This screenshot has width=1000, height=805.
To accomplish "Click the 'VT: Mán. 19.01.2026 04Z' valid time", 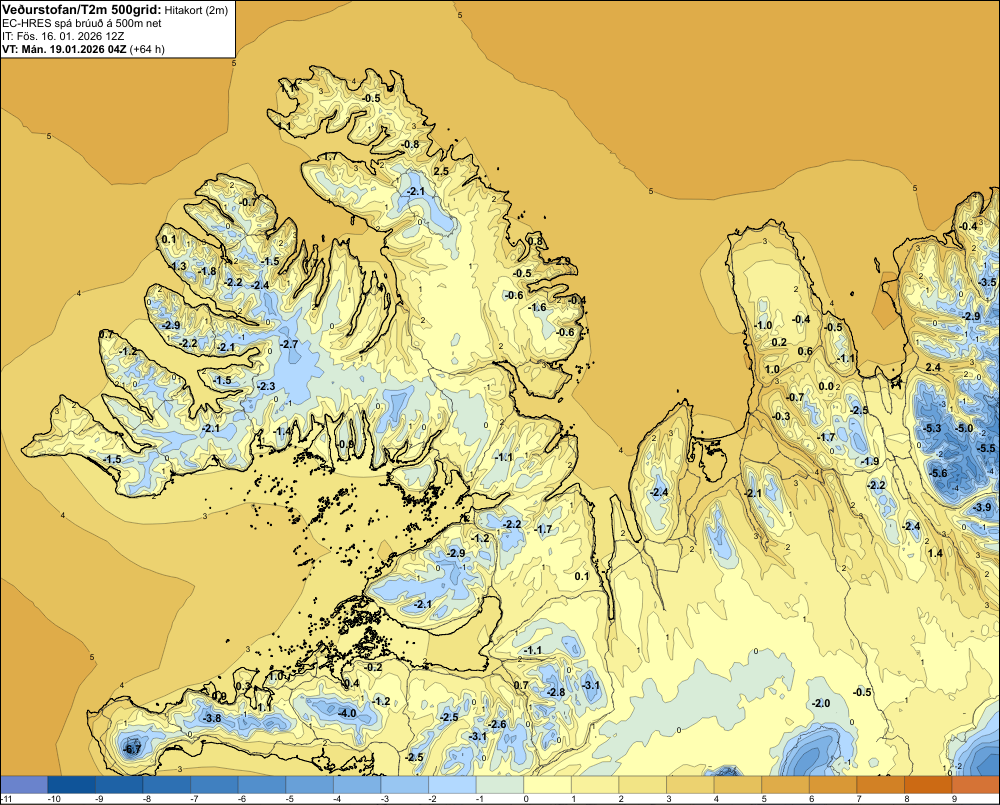I will pyautogui.click(x=64, y=49).
